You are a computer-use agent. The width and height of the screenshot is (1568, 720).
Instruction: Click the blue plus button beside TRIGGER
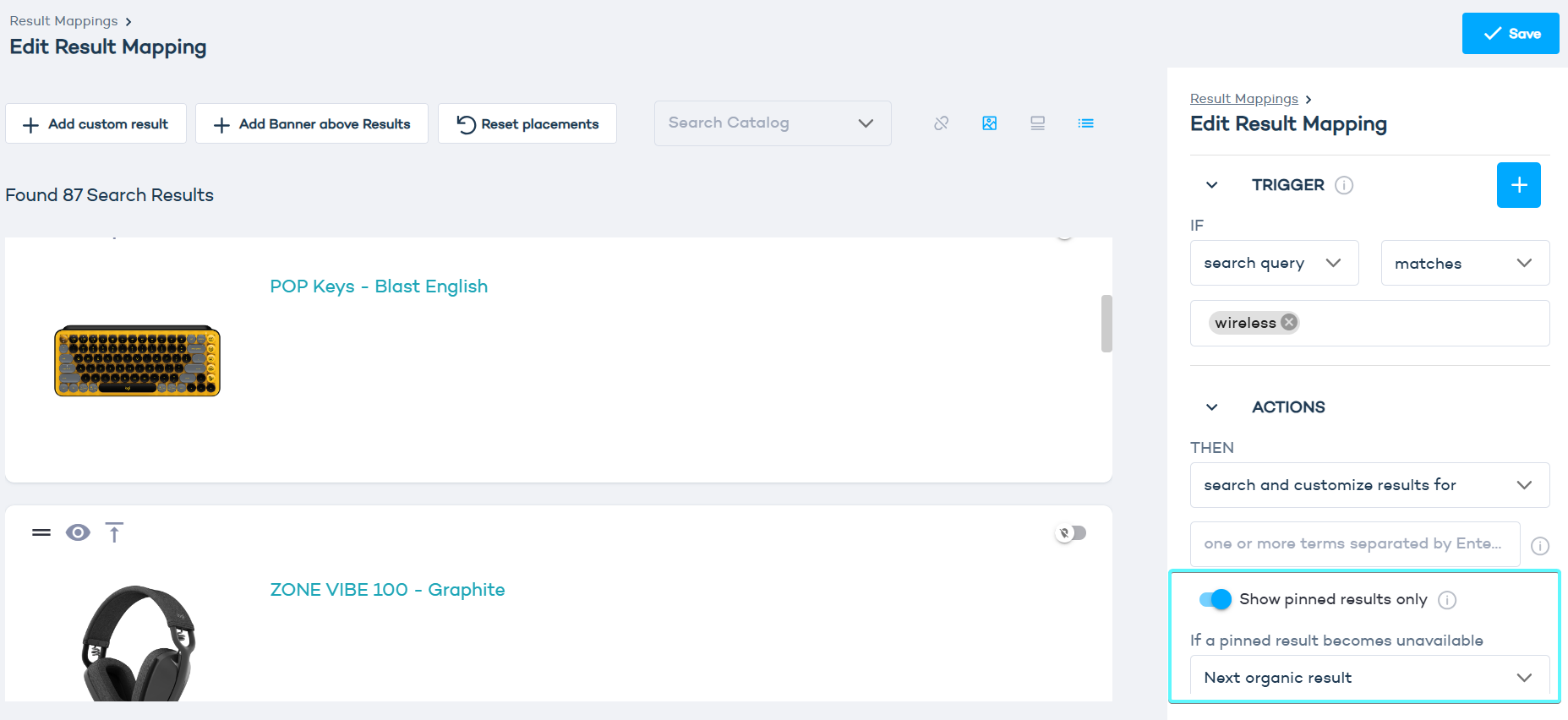[x=1518, y=185]
